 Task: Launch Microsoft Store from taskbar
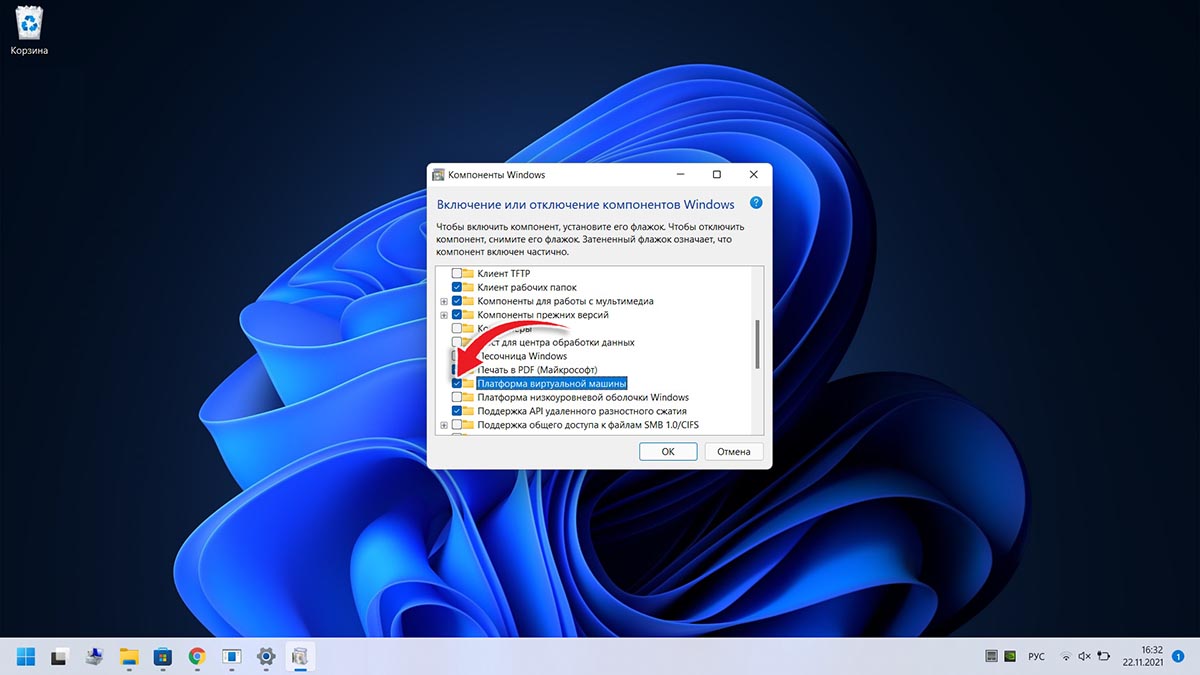(x=162, y=656)
